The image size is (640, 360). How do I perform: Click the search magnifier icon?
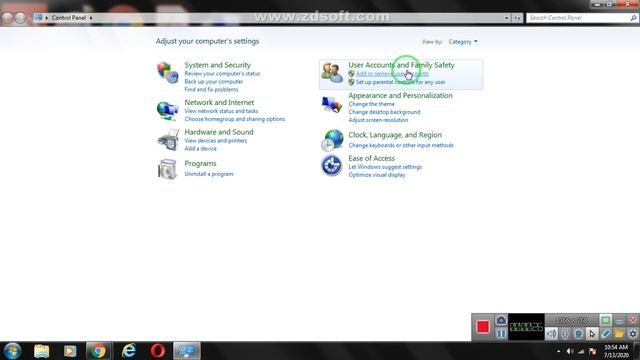pos(633,18)
